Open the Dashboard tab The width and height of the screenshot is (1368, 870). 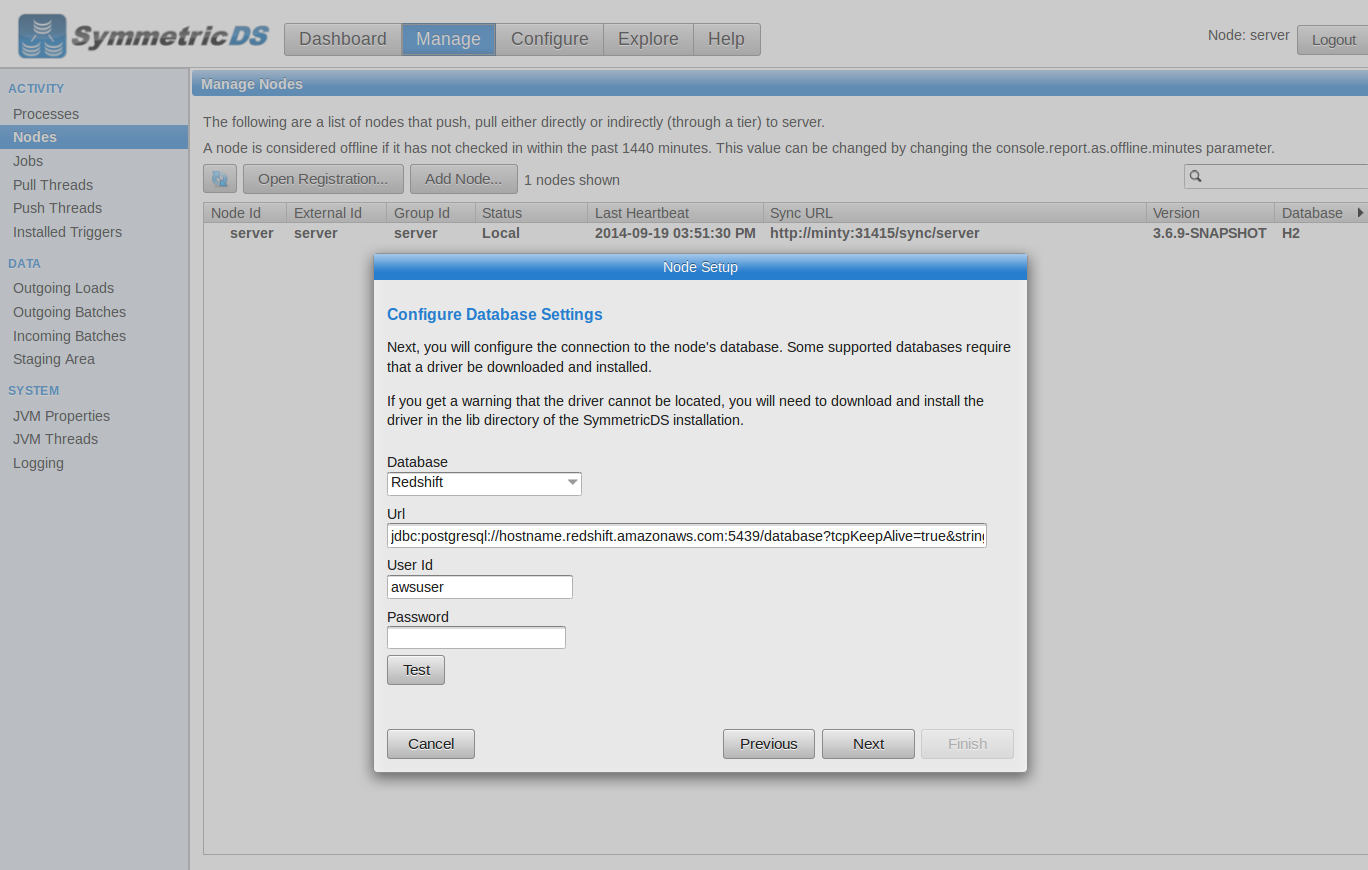tap(343, 39)
